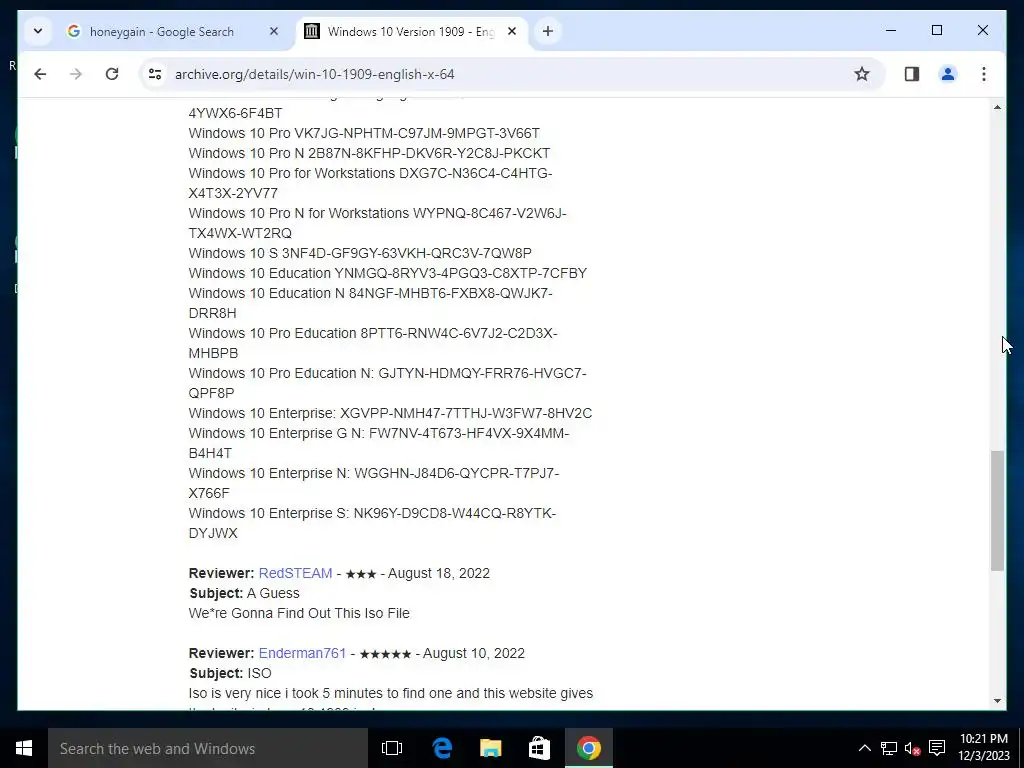Close the honeygain Google Search tab

click(x=274, y=31)
